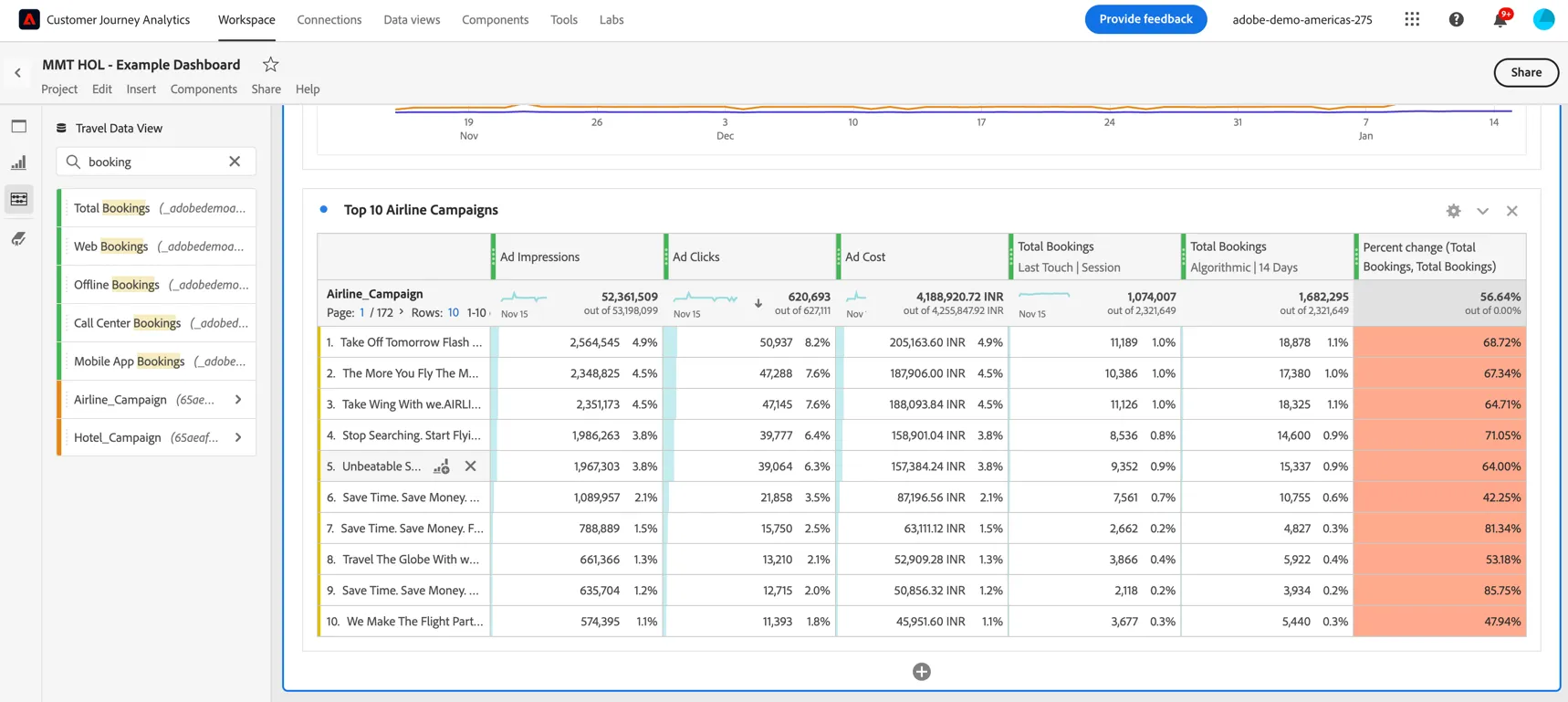The width and height of the screenshot is (1568, 702).
Task: Select the Ad Impressions column header
Action: pos(577,257)
